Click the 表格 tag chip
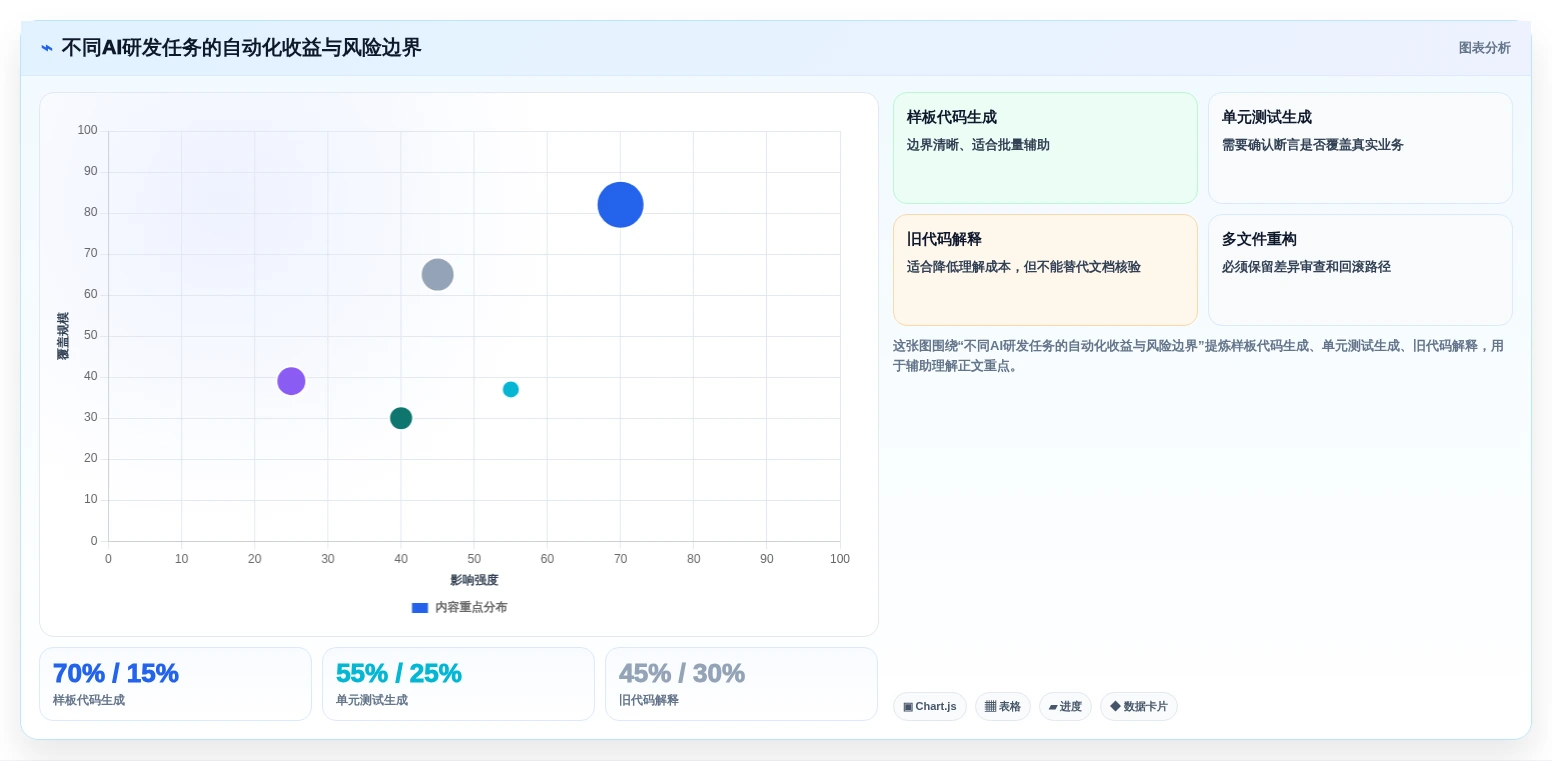The image size is (1552, 761). (1003, 707)
